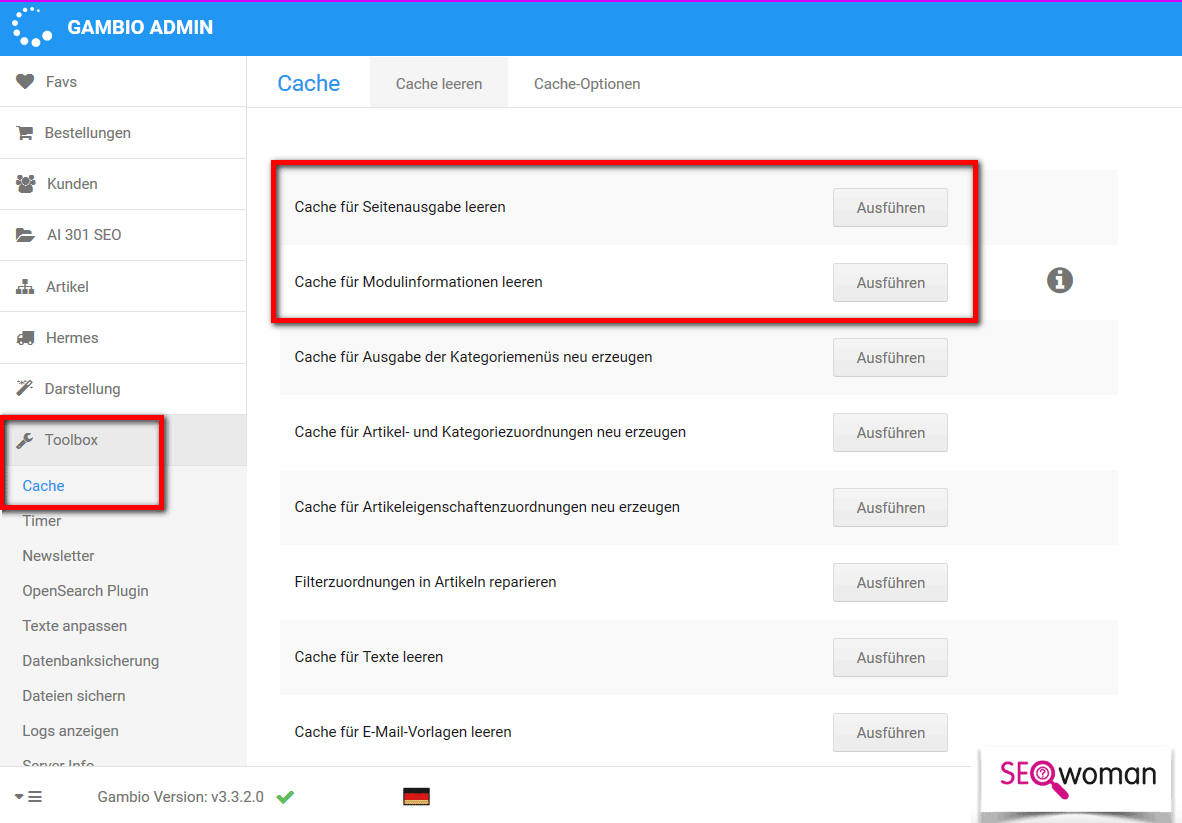Image resolution: width=1182 pixels, height=823 pixels.
Task: Open Dateien sichern in the sidebar
Action: point(74,696)
